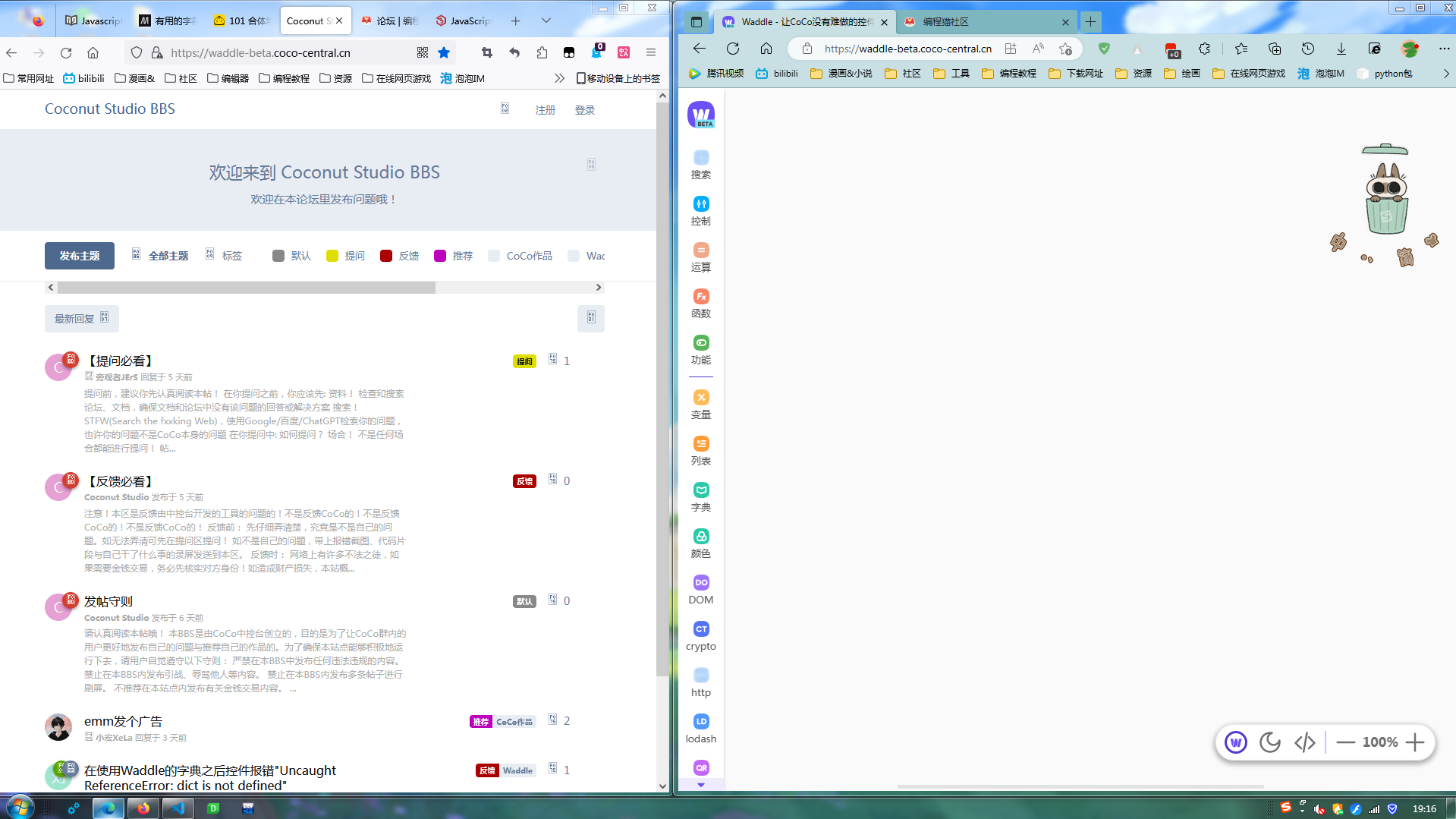Select the 函数 block category
Viewport: 1456px width, 819px height.
701,304
